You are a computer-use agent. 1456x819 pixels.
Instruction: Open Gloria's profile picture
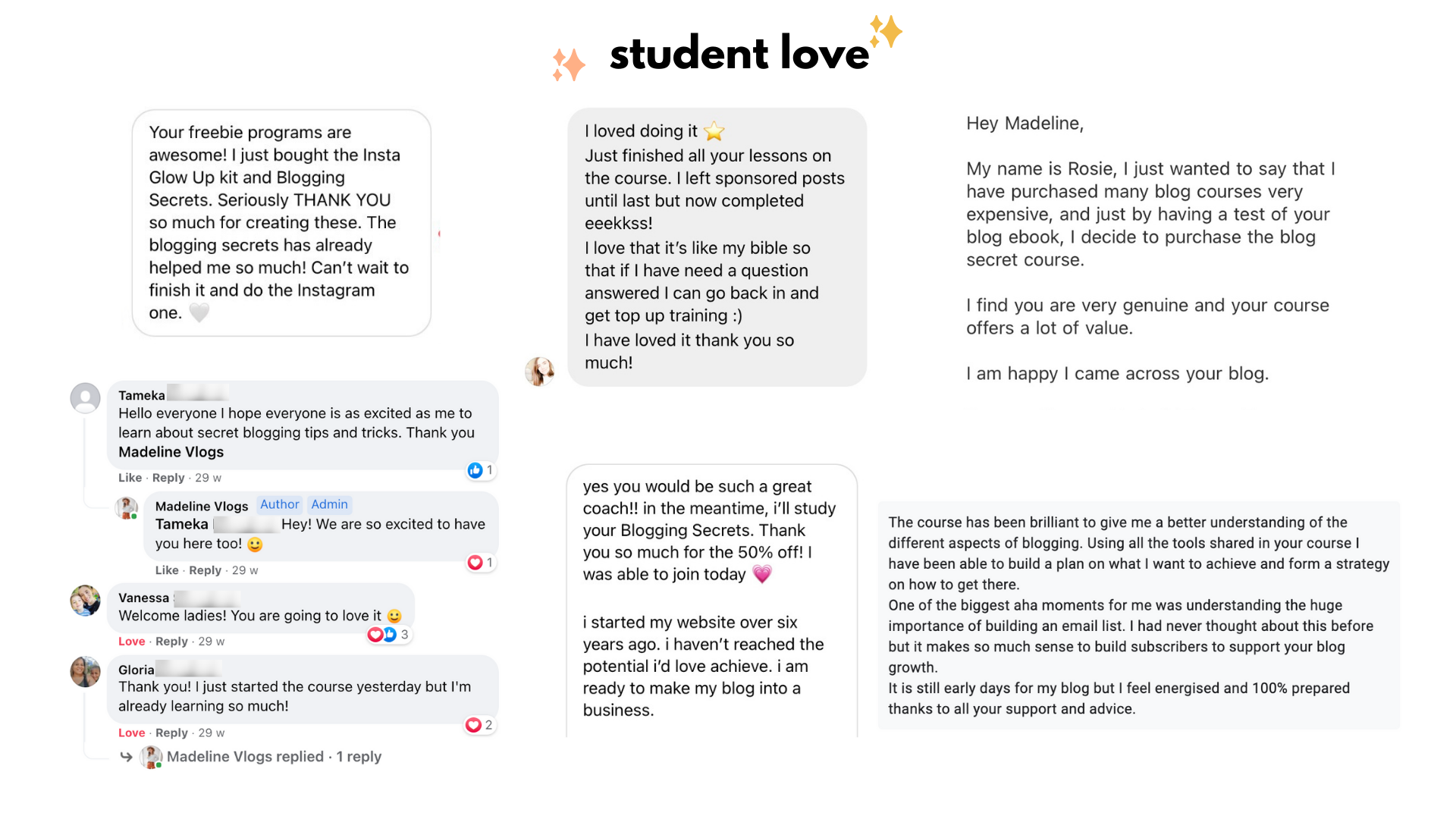(x=85, y=671)
